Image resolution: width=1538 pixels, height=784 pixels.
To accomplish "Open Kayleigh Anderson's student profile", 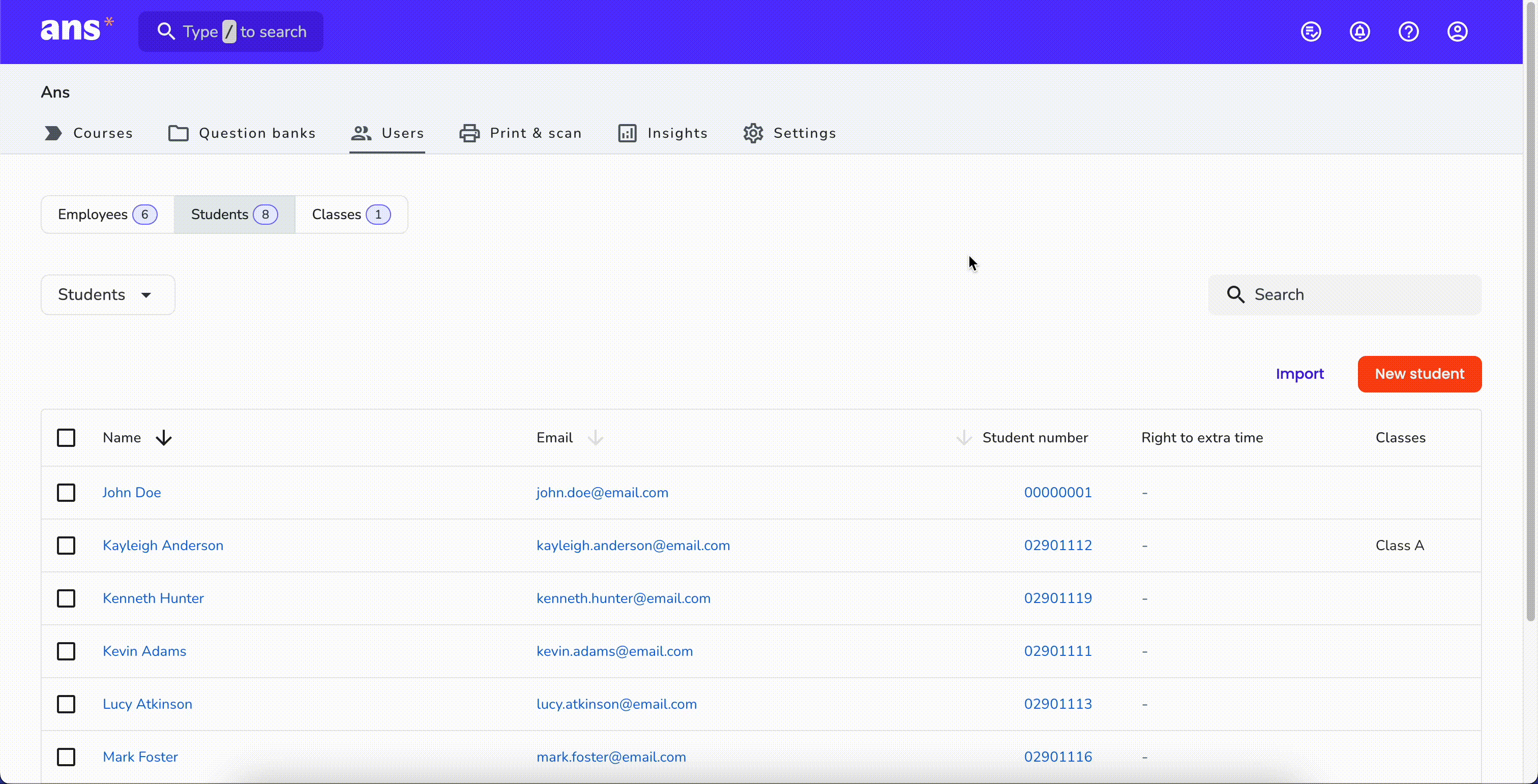I will 163,546.
